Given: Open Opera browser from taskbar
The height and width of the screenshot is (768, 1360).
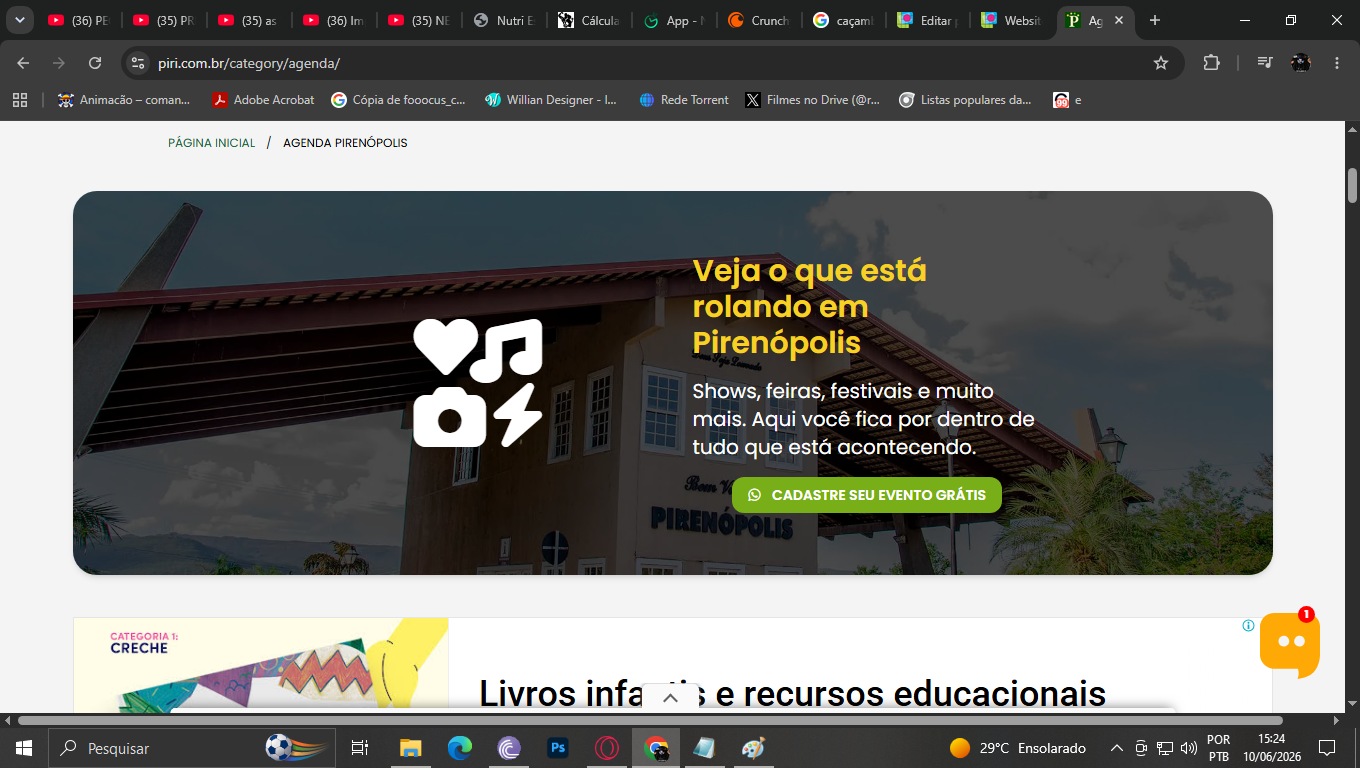Looking at the screenshot, I should pos(606,748).
